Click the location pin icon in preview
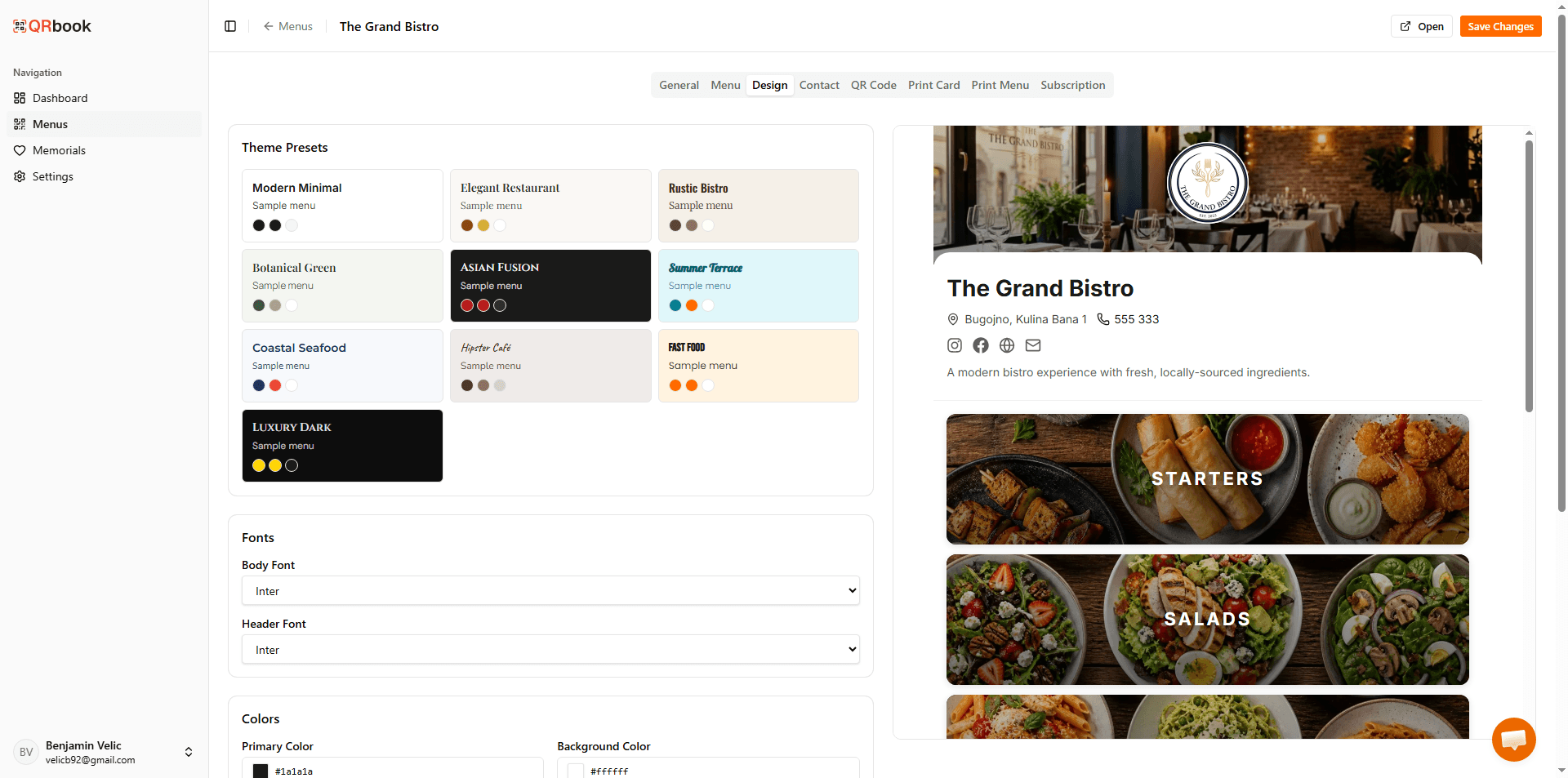The width and height of the screenshot is (1568, 778). tap(953, 319)
